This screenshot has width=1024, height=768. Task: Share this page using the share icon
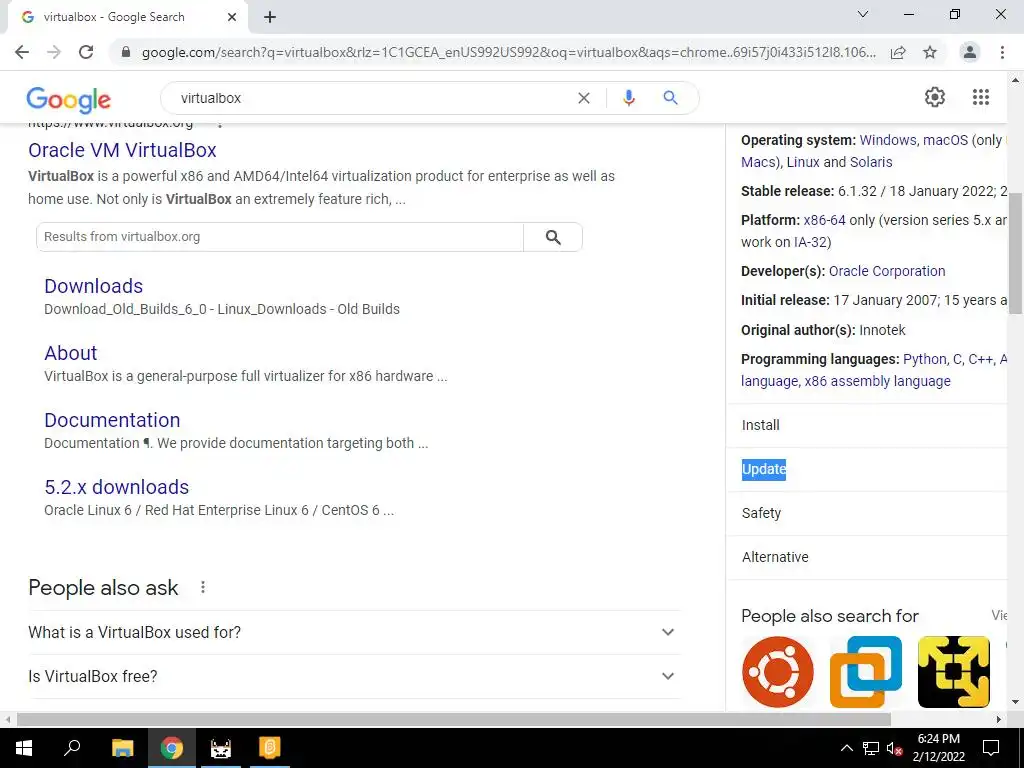click(x=898, y=52)
